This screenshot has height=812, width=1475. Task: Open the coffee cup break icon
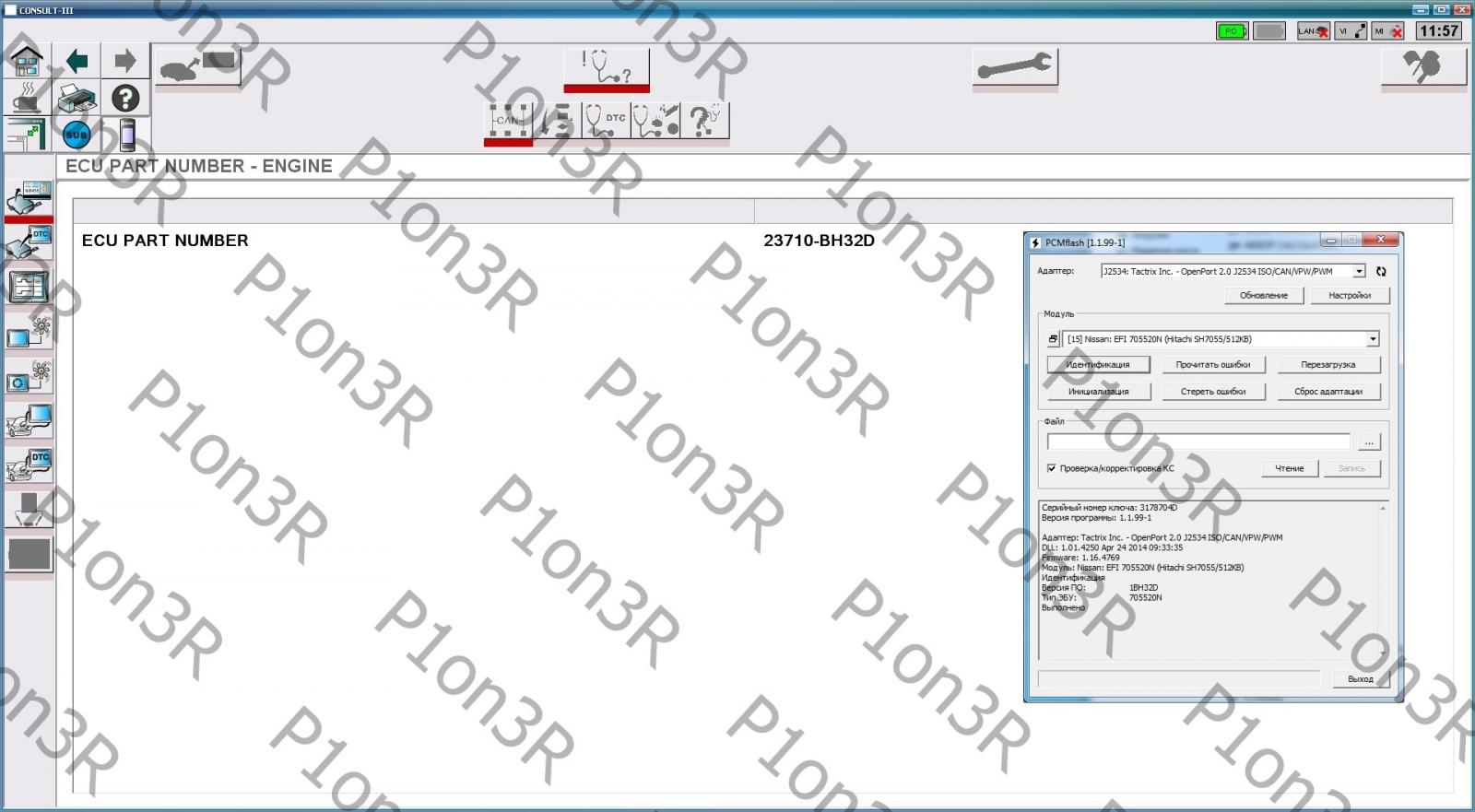tap(27, 99)
